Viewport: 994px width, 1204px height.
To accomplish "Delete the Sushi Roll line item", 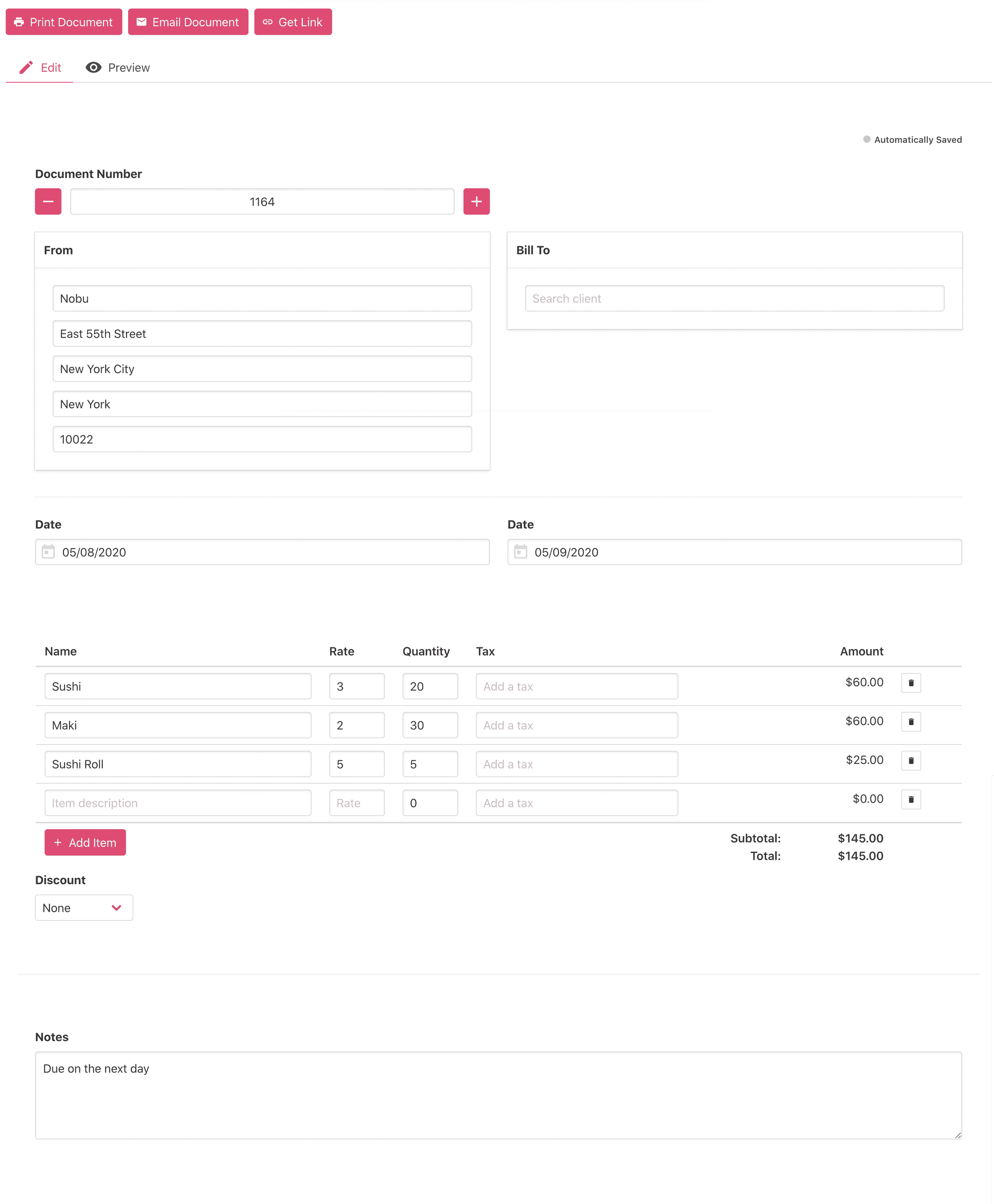I will pyautogui.click(x=911, y=760).
